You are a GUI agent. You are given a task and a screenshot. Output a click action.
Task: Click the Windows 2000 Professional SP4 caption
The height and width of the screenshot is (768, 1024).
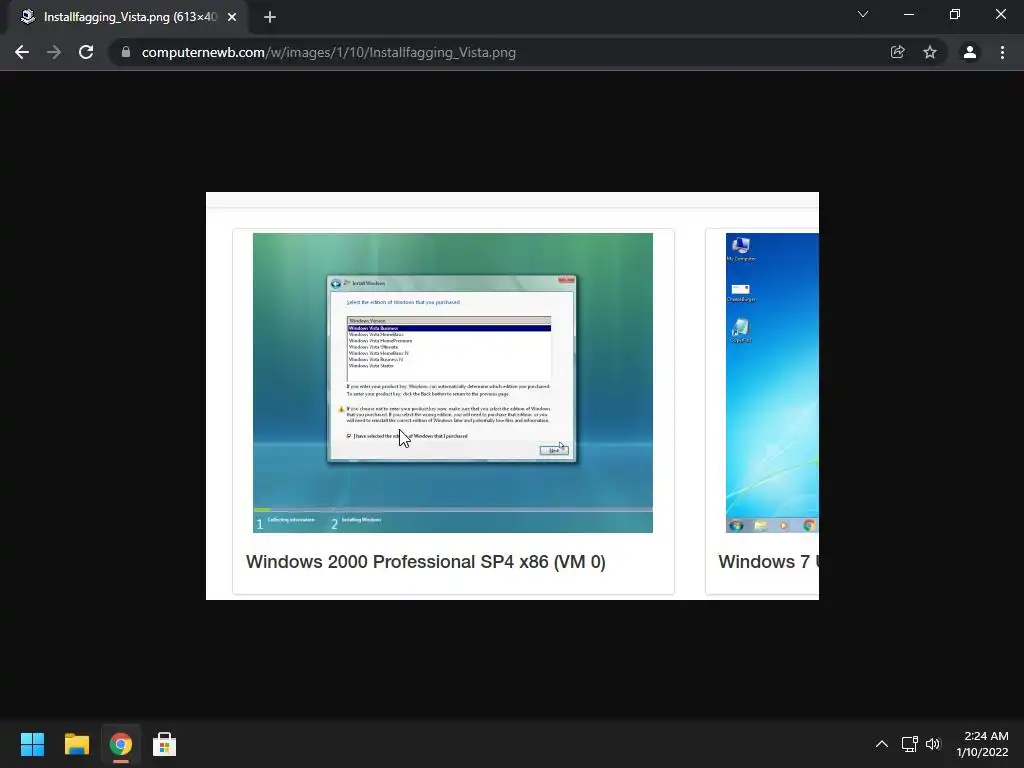click(425, 562)
